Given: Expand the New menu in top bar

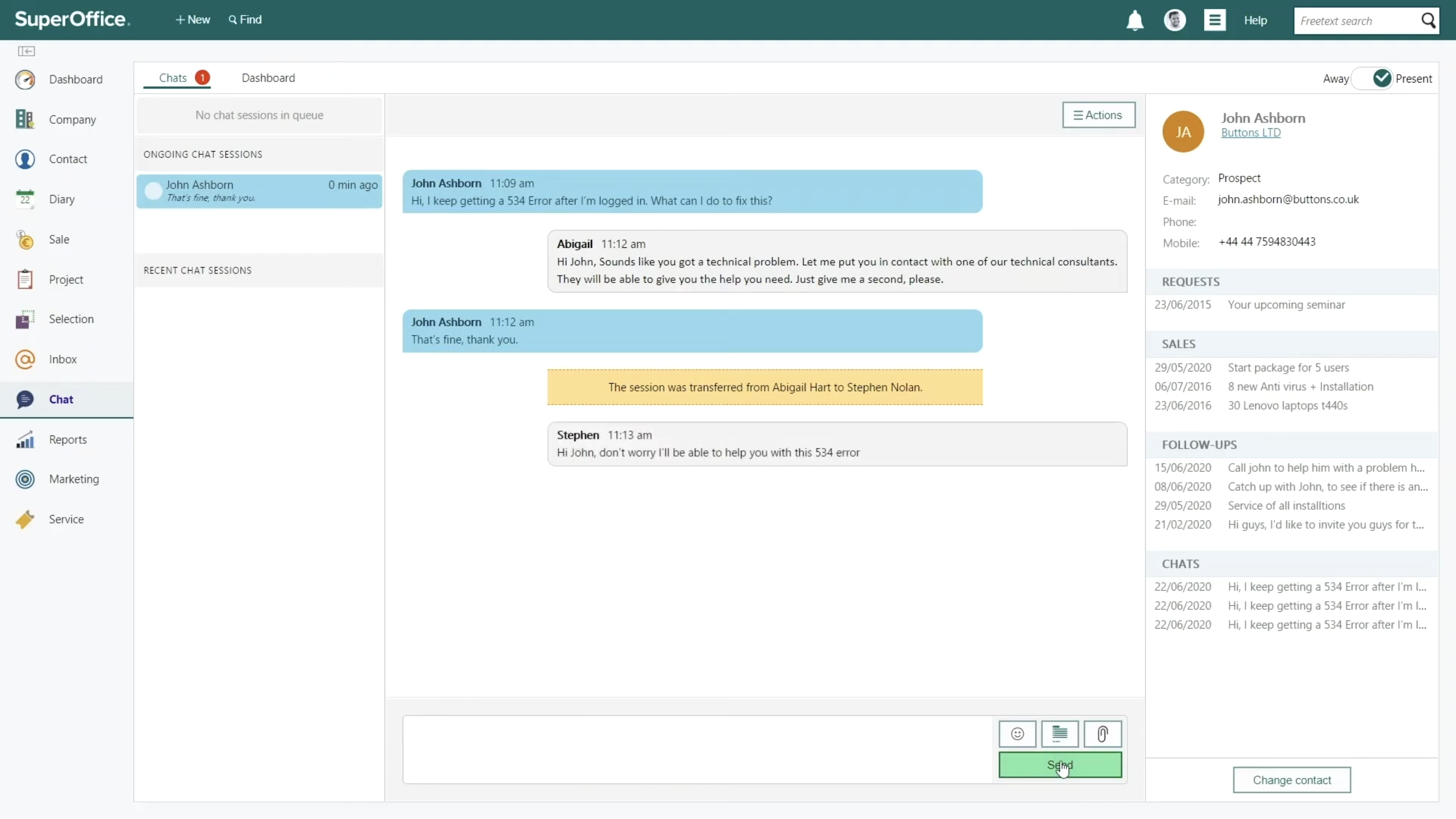Looking at the screenshot, I should click(x=193, y=20).
